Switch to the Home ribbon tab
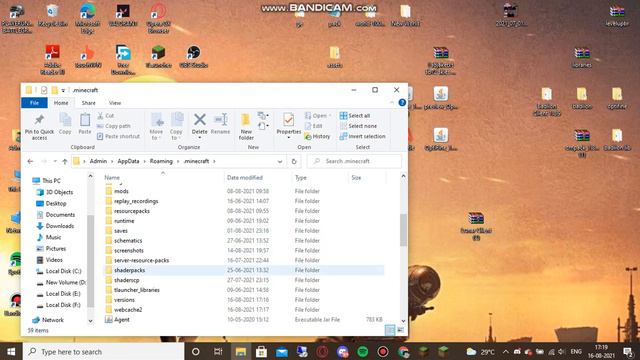 coord(61,103)
